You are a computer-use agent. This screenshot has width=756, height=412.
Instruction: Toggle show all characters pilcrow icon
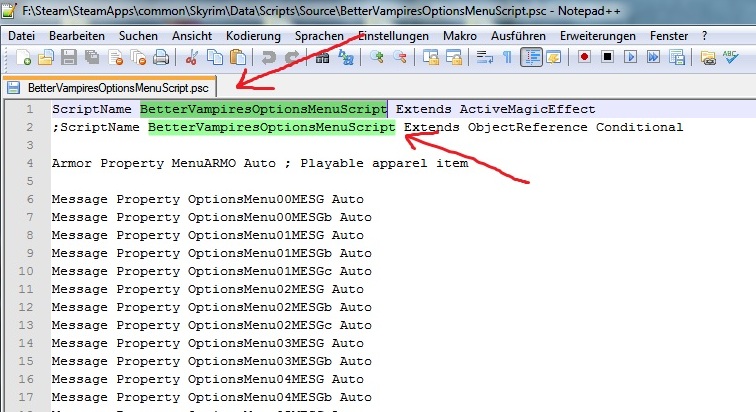click(x=507, y=58)
